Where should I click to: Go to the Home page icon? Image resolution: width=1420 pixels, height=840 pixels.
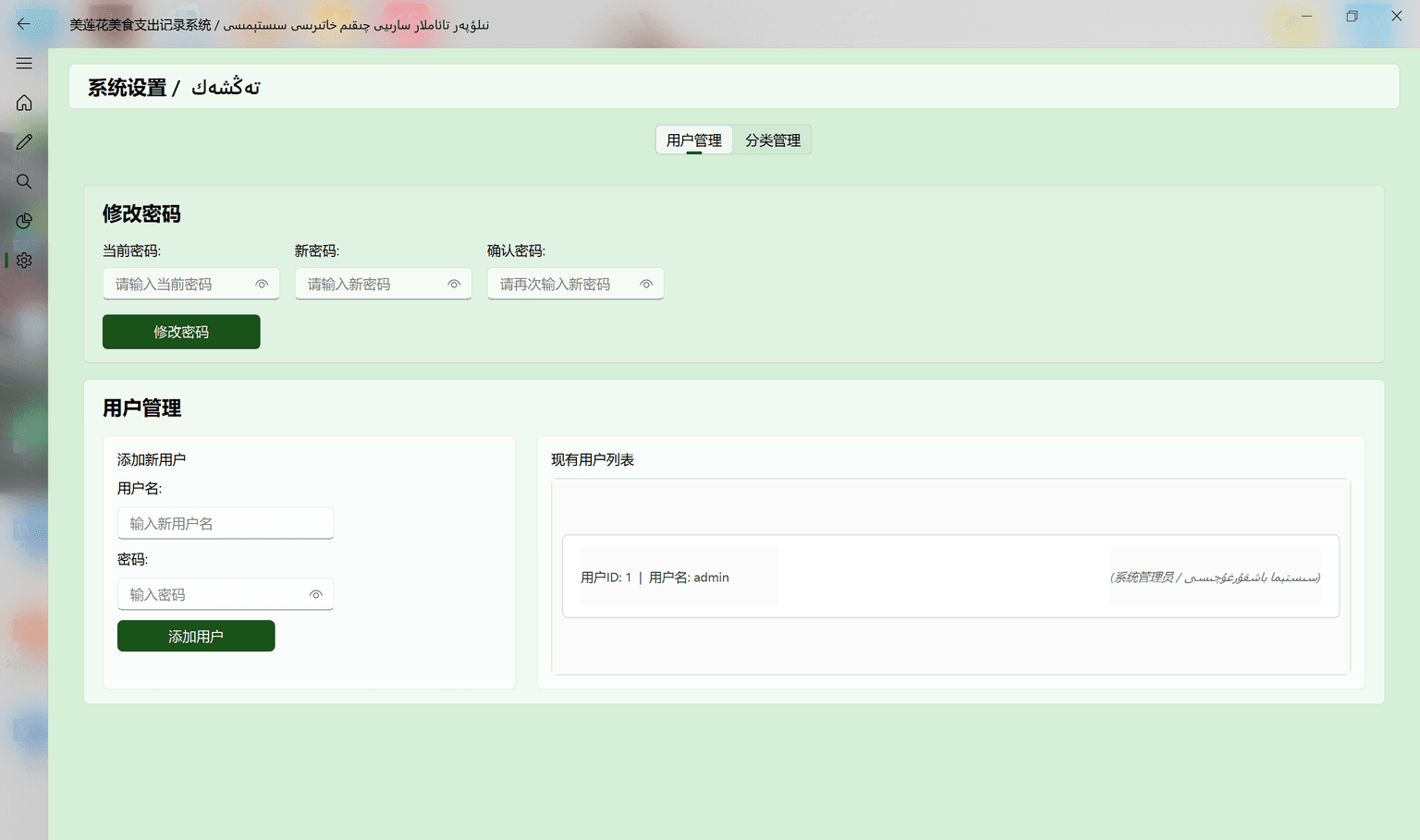click(x=24, y=103)
